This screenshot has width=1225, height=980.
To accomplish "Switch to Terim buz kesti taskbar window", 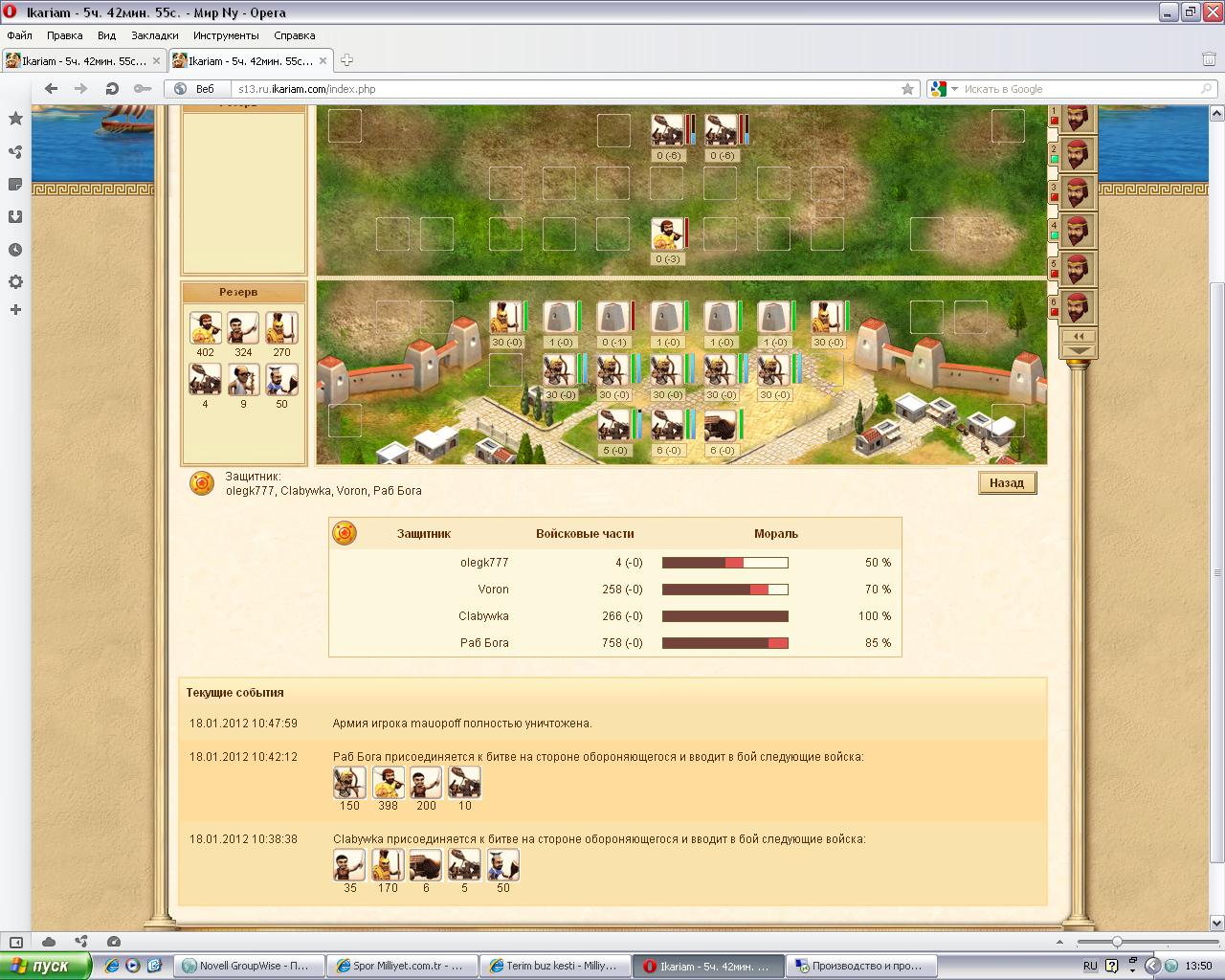I will click(x=555, y=966).
